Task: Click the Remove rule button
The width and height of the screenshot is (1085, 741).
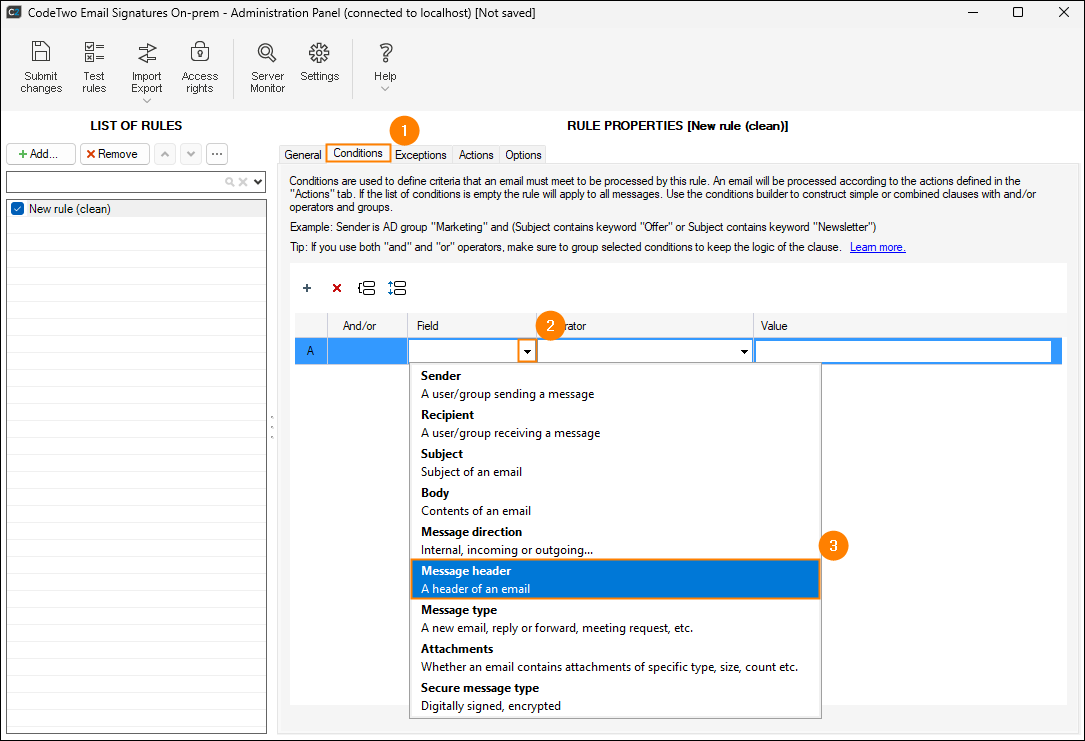Action: [114, 154]
